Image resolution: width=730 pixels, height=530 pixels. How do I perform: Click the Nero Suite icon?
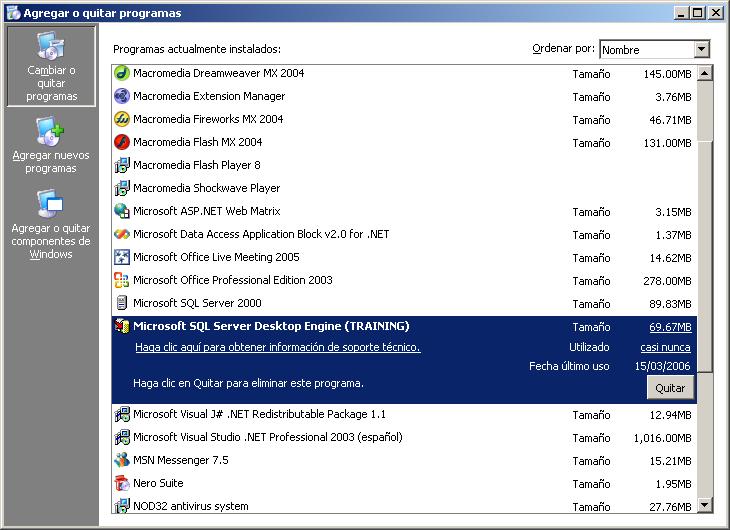click(122, 483)
